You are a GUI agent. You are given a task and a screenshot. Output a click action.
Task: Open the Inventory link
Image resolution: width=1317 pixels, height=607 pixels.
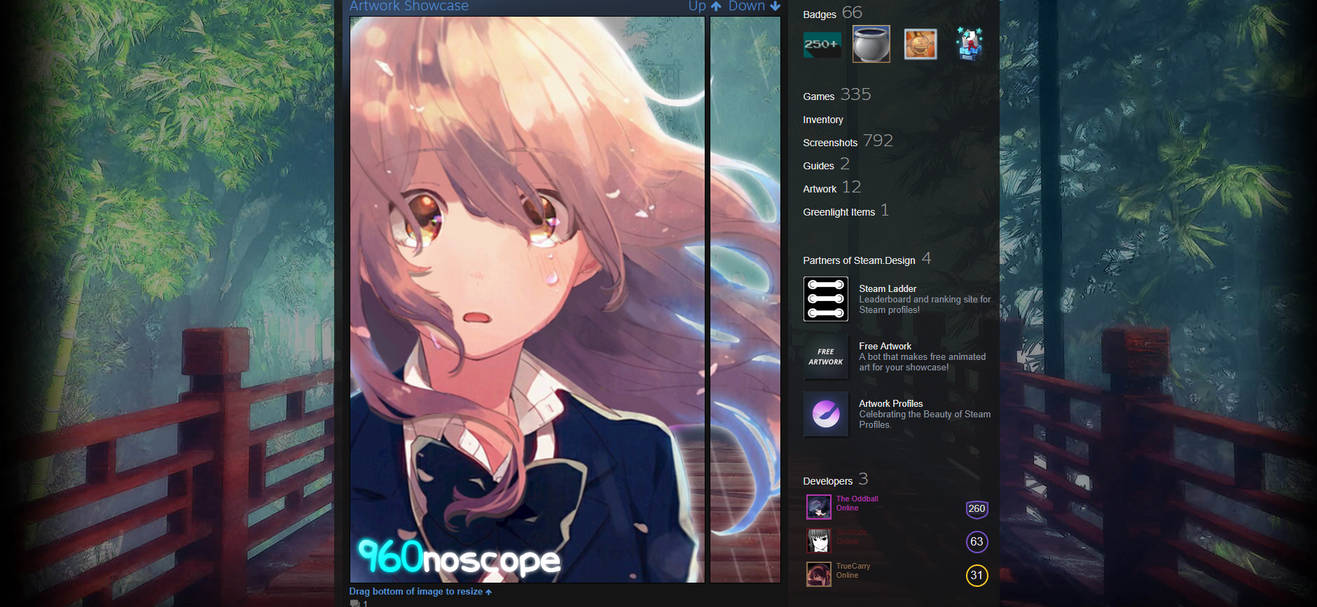823,120
